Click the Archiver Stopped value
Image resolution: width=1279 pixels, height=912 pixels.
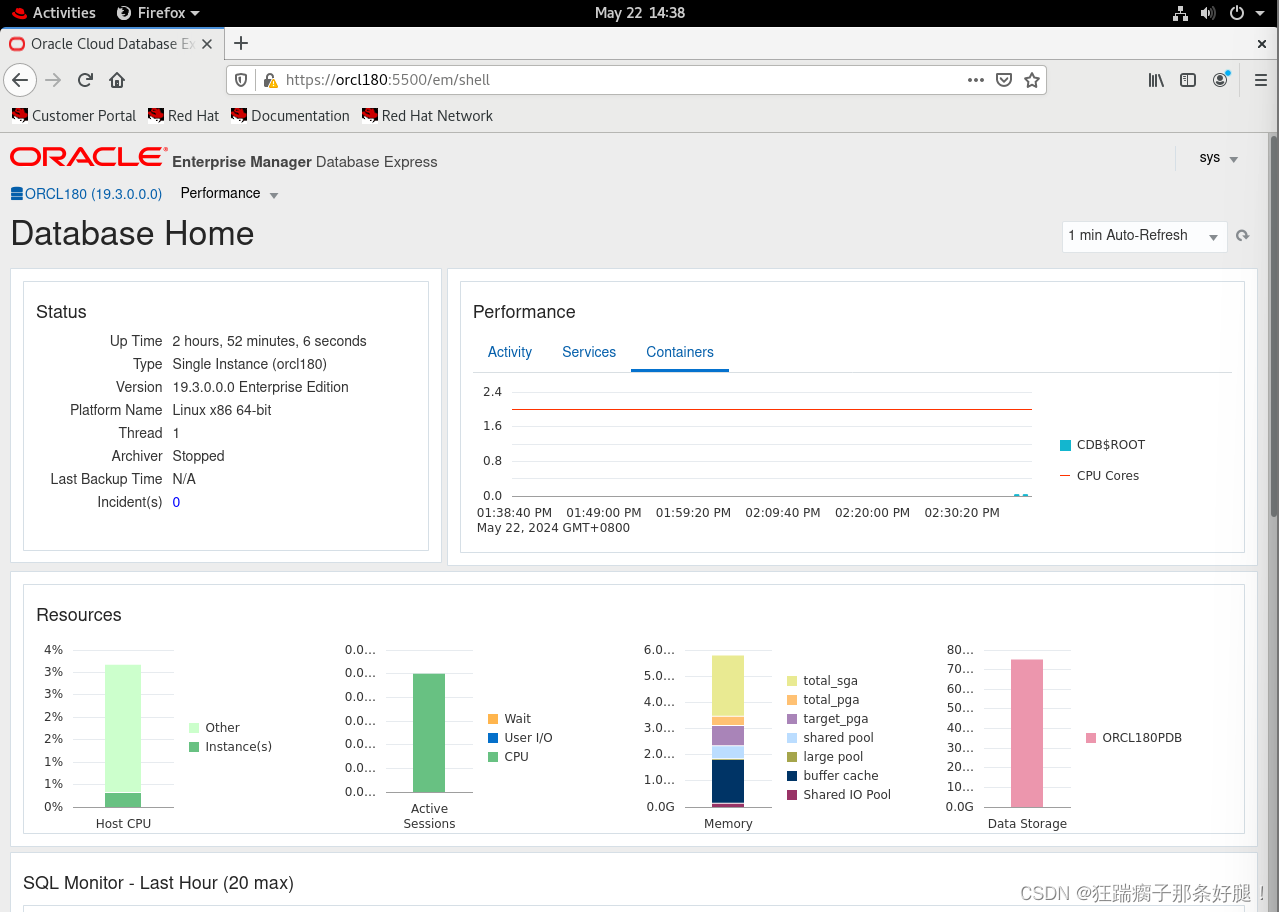coord(198,456)
